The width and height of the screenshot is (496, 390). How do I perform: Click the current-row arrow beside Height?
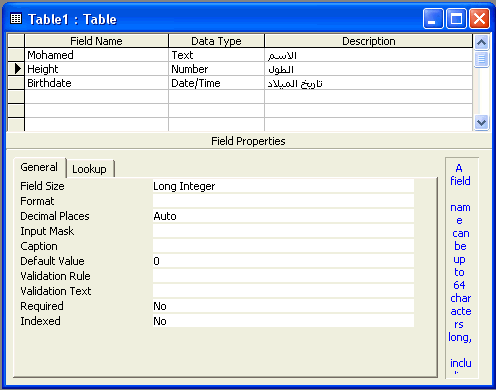click(x=17, y=69)
